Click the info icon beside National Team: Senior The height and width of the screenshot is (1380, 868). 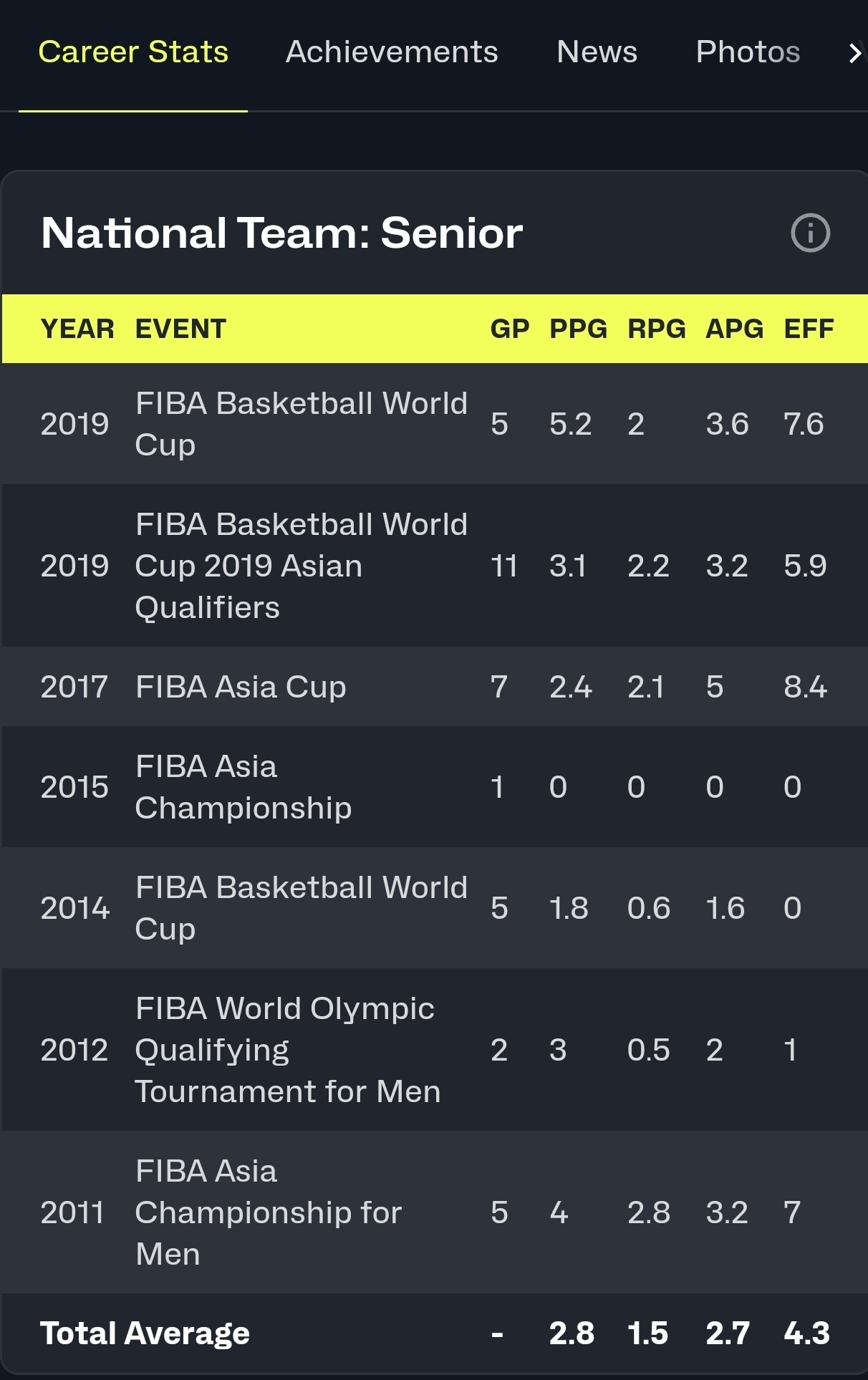coord(810,233)
